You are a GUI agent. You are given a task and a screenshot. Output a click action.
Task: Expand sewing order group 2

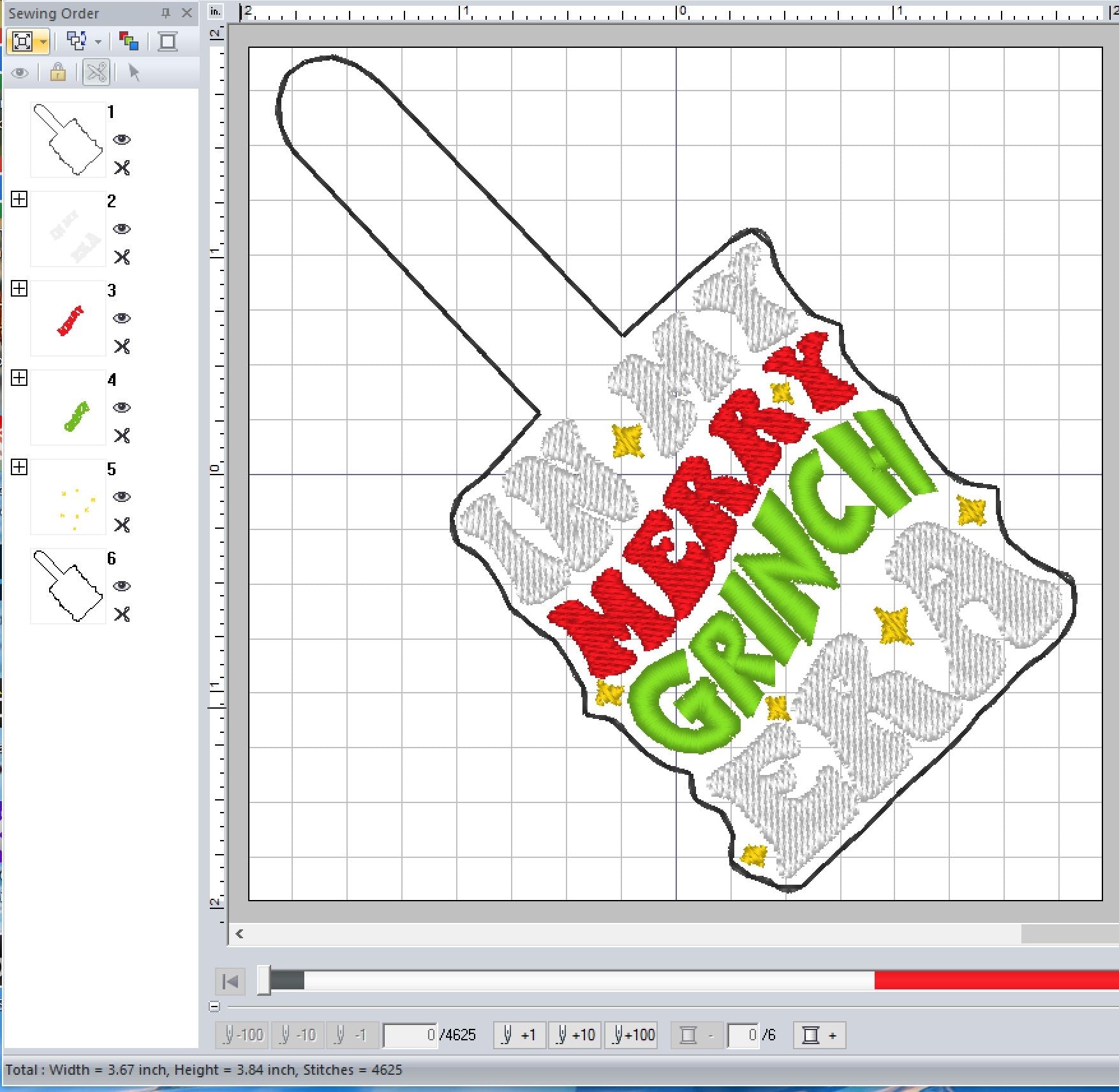click(x=19, y=200)
